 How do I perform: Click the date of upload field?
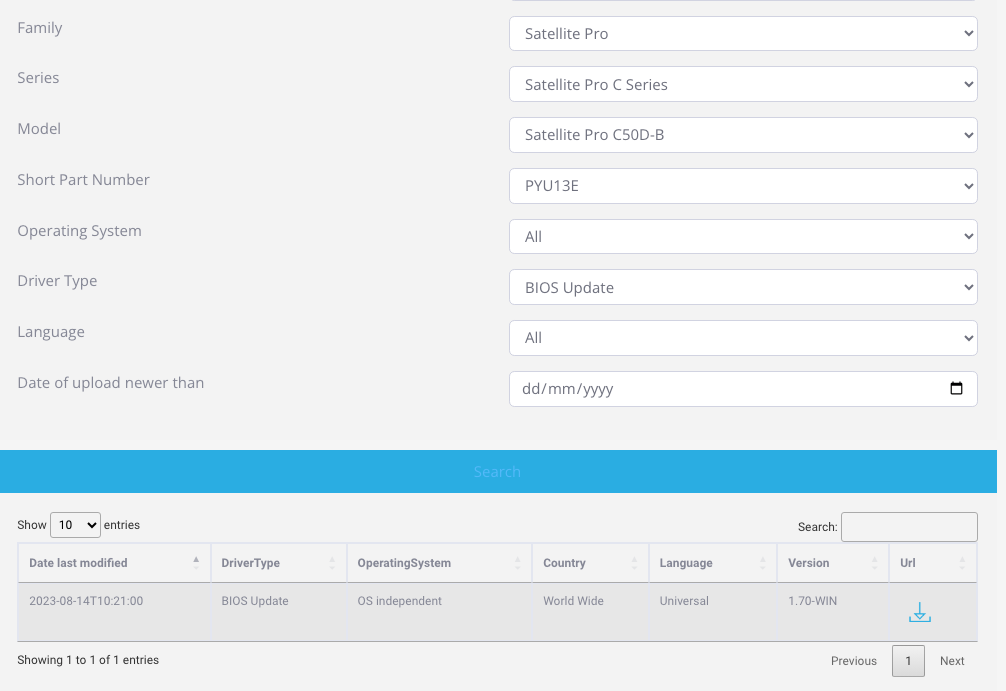click(x=743, y=389)
